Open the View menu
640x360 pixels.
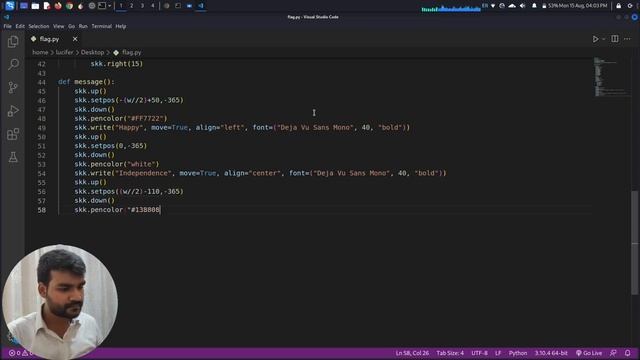pyautogui.click(x=58, y=26)
